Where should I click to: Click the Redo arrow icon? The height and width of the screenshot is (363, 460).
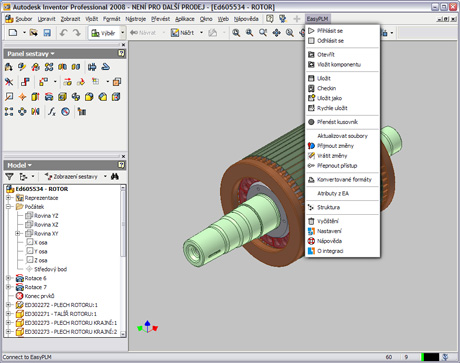(77, 33)
